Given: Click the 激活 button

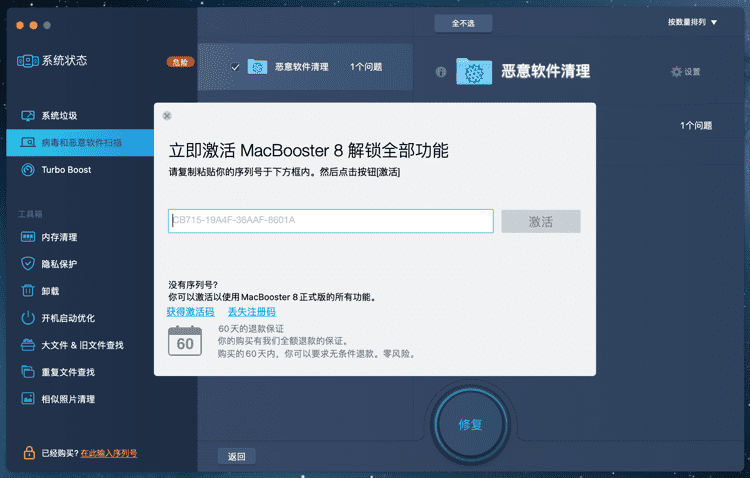Looking at the screenshot, I should 541,222.
